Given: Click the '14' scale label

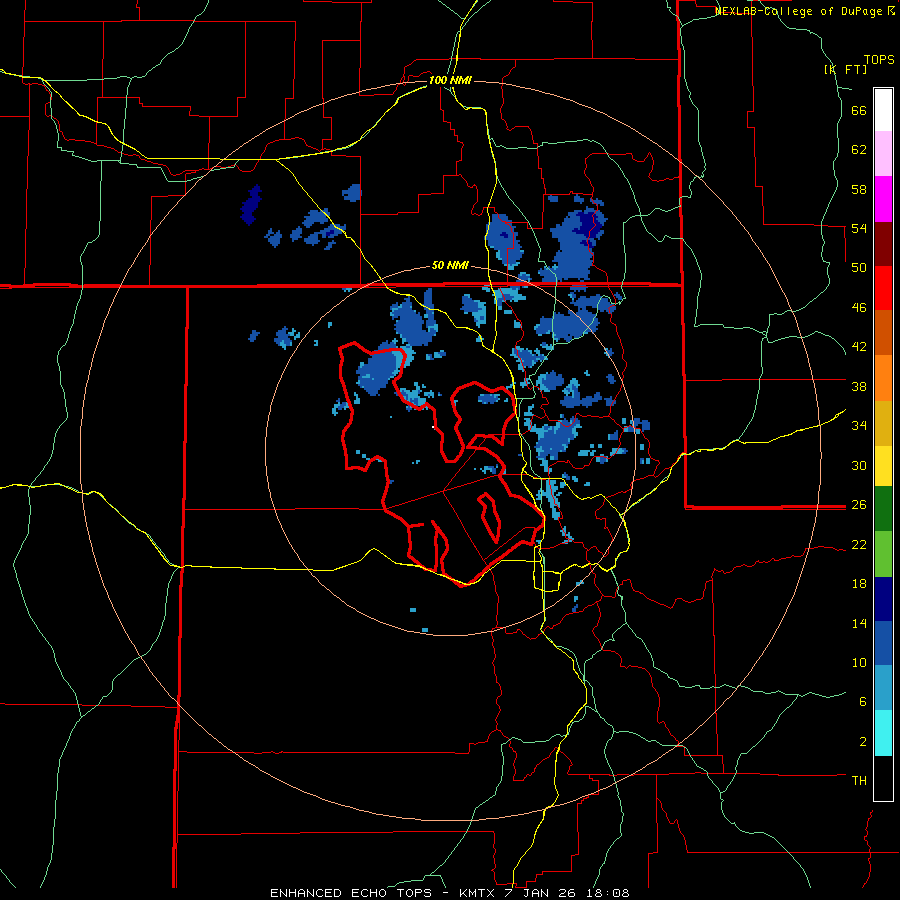Looking at the screenshot, I should coord(859,623).
